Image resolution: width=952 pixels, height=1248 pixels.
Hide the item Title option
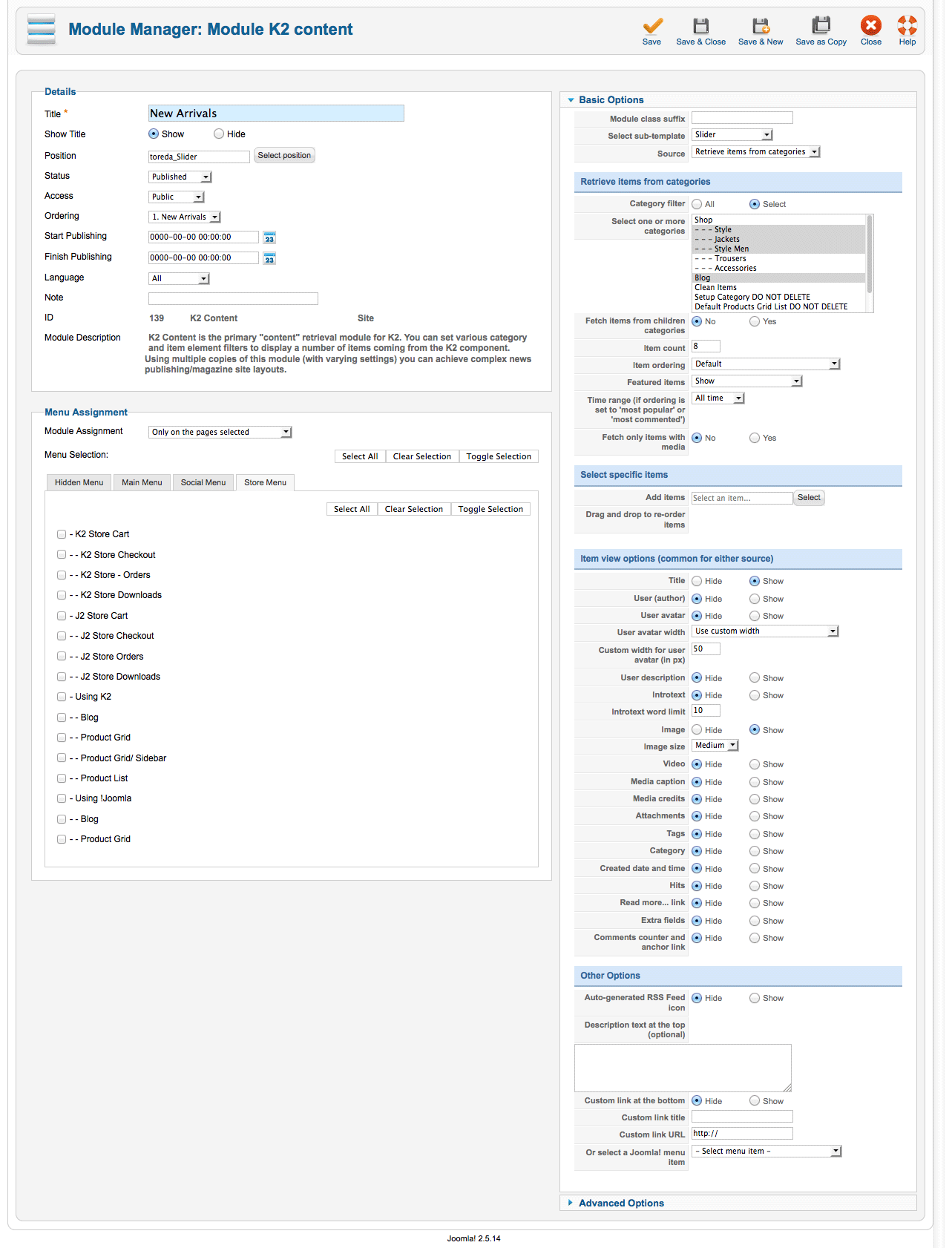pos(697,581)
